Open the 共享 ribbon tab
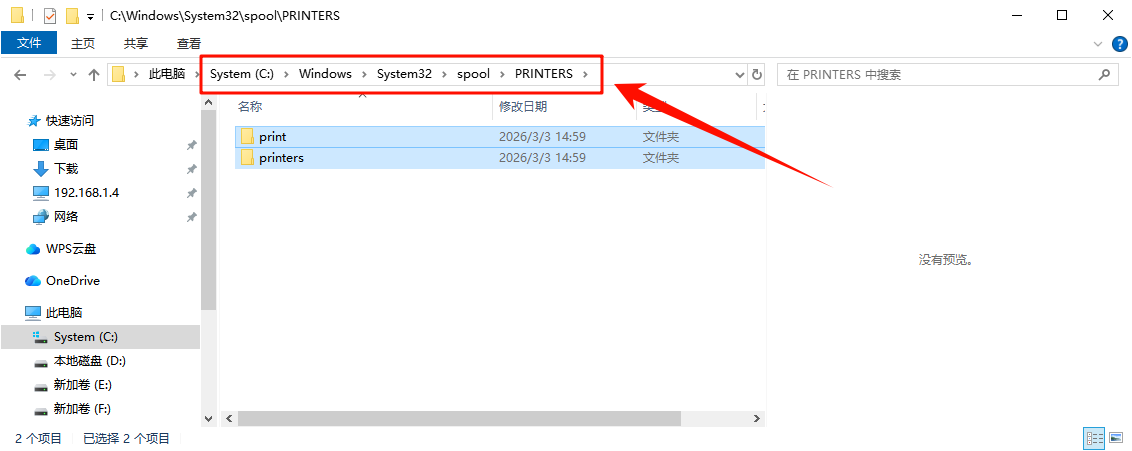The width and height of the screenshot is (1132, 451). (x=136, y=43)
